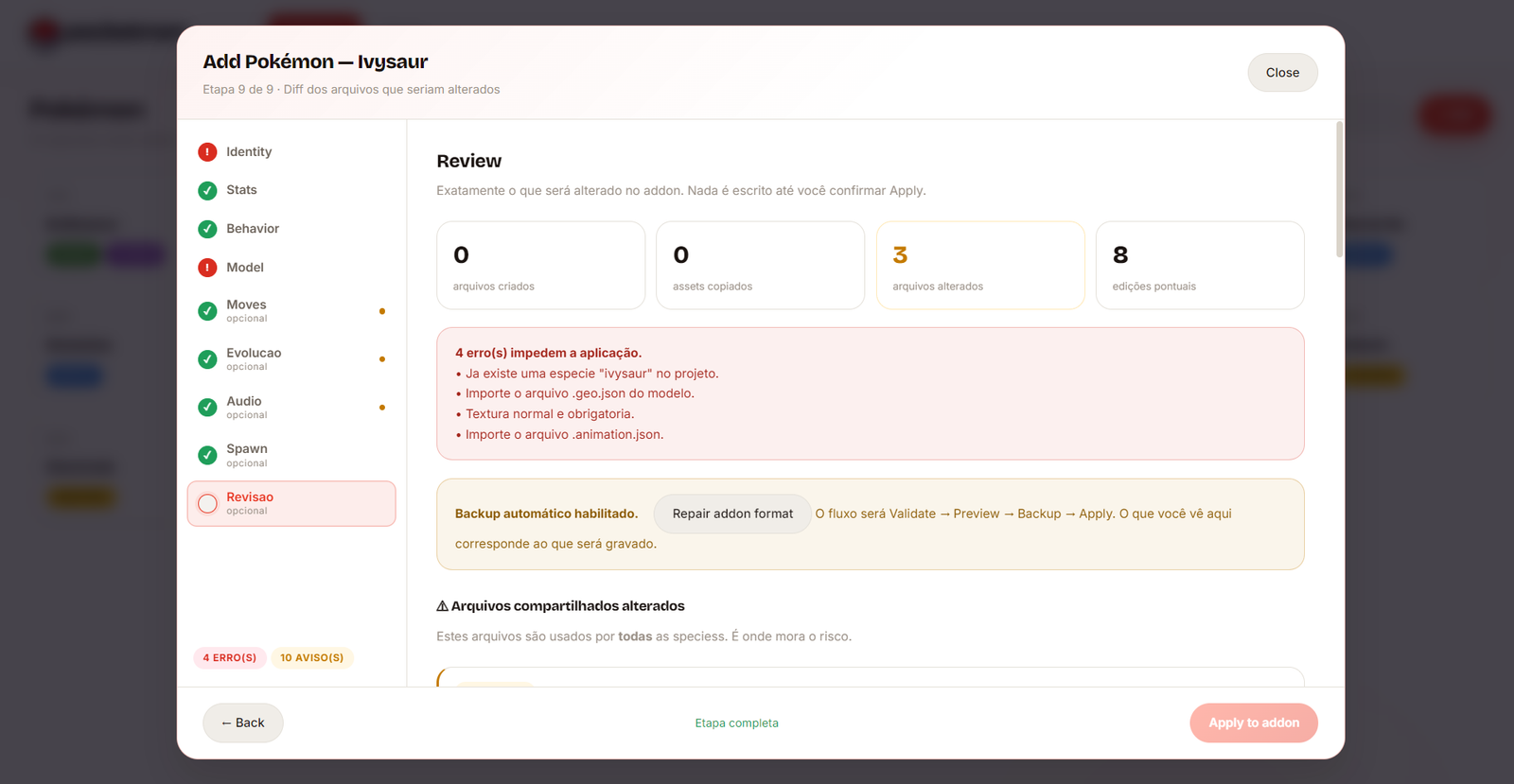Click the green check icon beside Evolucao

[207, 359]
